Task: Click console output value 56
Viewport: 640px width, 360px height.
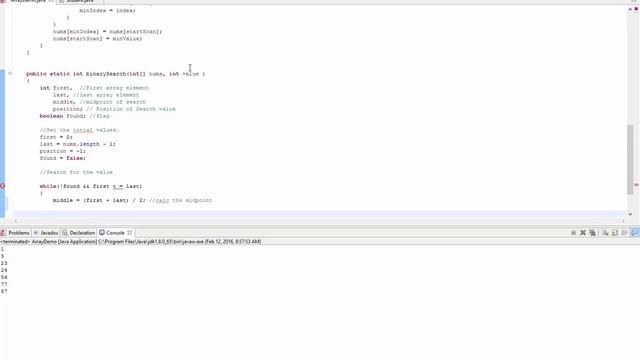Action: coord(4,277)
